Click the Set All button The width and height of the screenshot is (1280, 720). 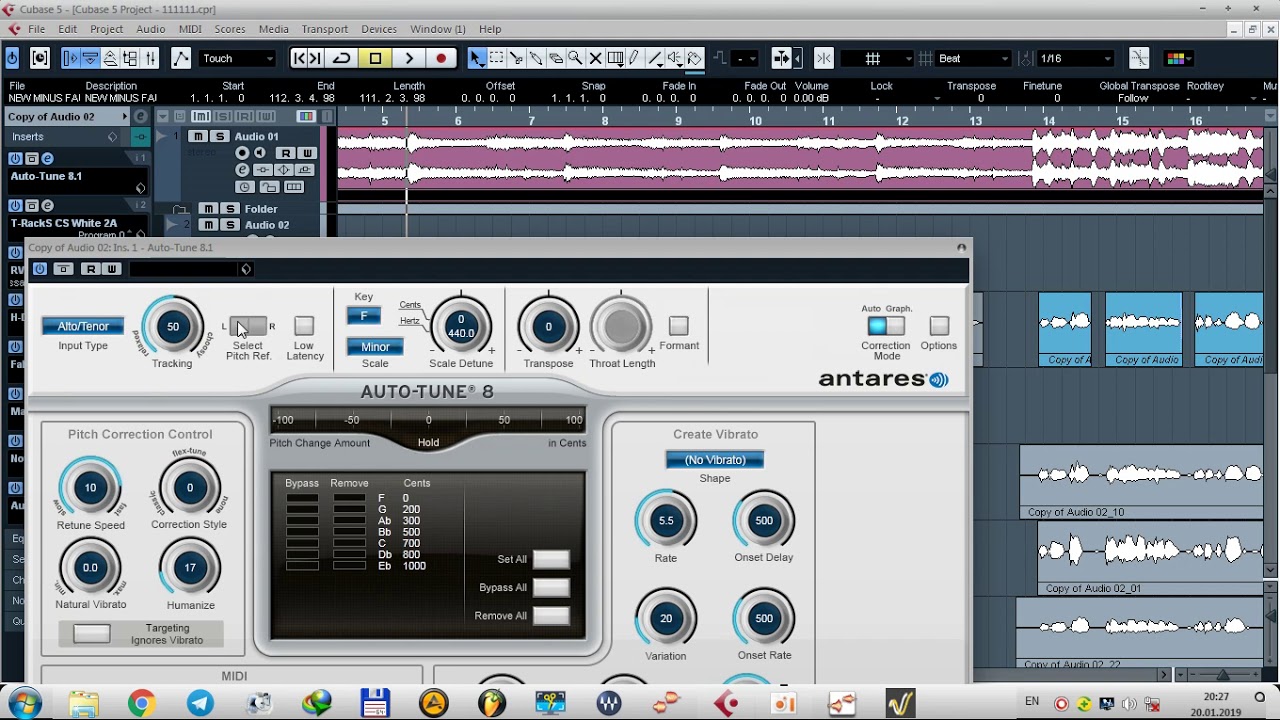(x=551, y=559)
